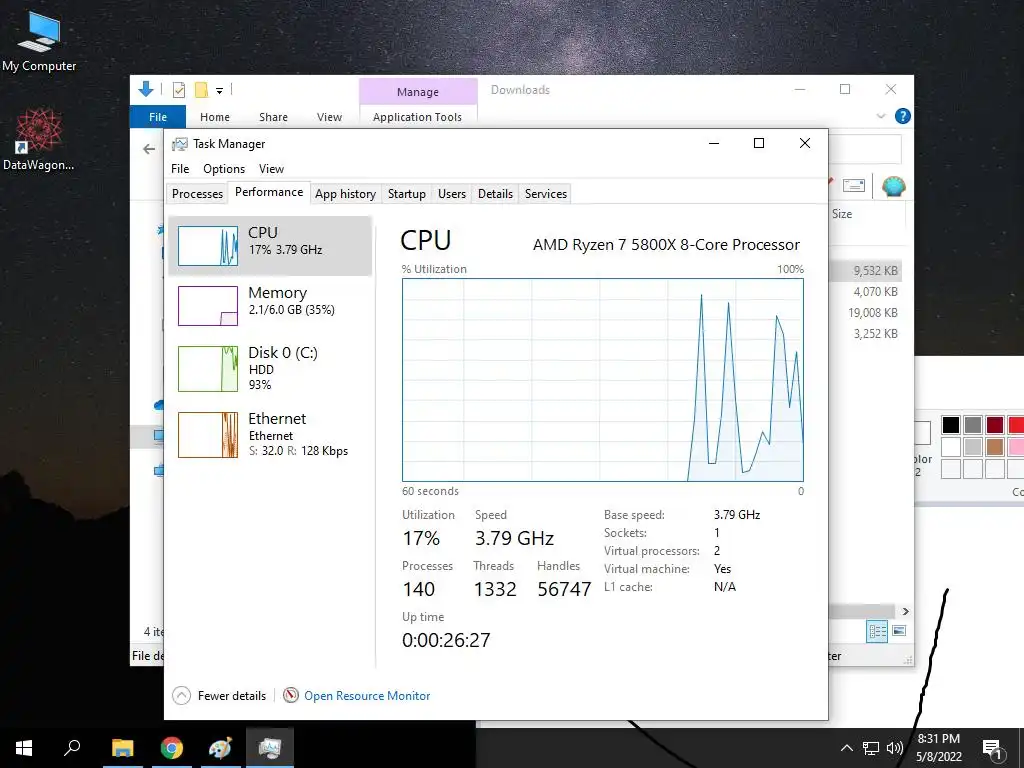Click the taskbar Search magnifier
The height and width of the screenshot is (768, 1024).
pyautogui.click(x=72, y=748)
